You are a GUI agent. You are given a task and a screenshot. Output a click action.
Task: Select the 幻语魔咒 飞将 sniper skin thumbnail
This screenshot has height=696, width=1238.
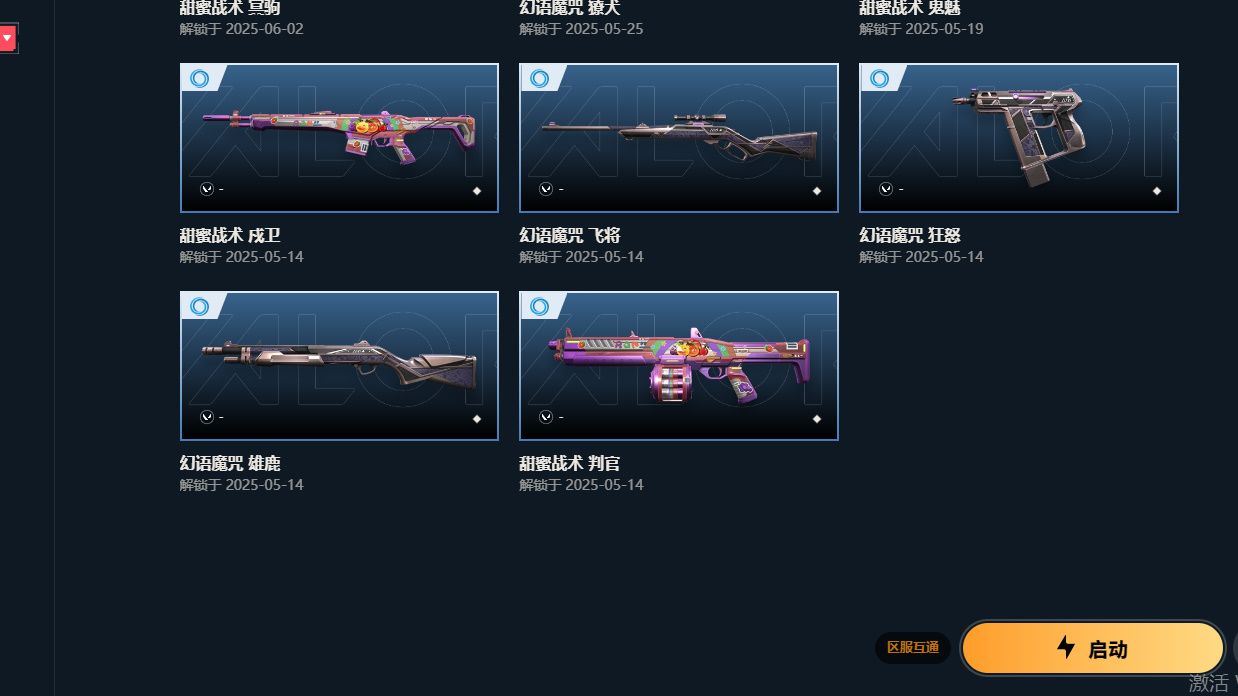(x=679, y=138)
